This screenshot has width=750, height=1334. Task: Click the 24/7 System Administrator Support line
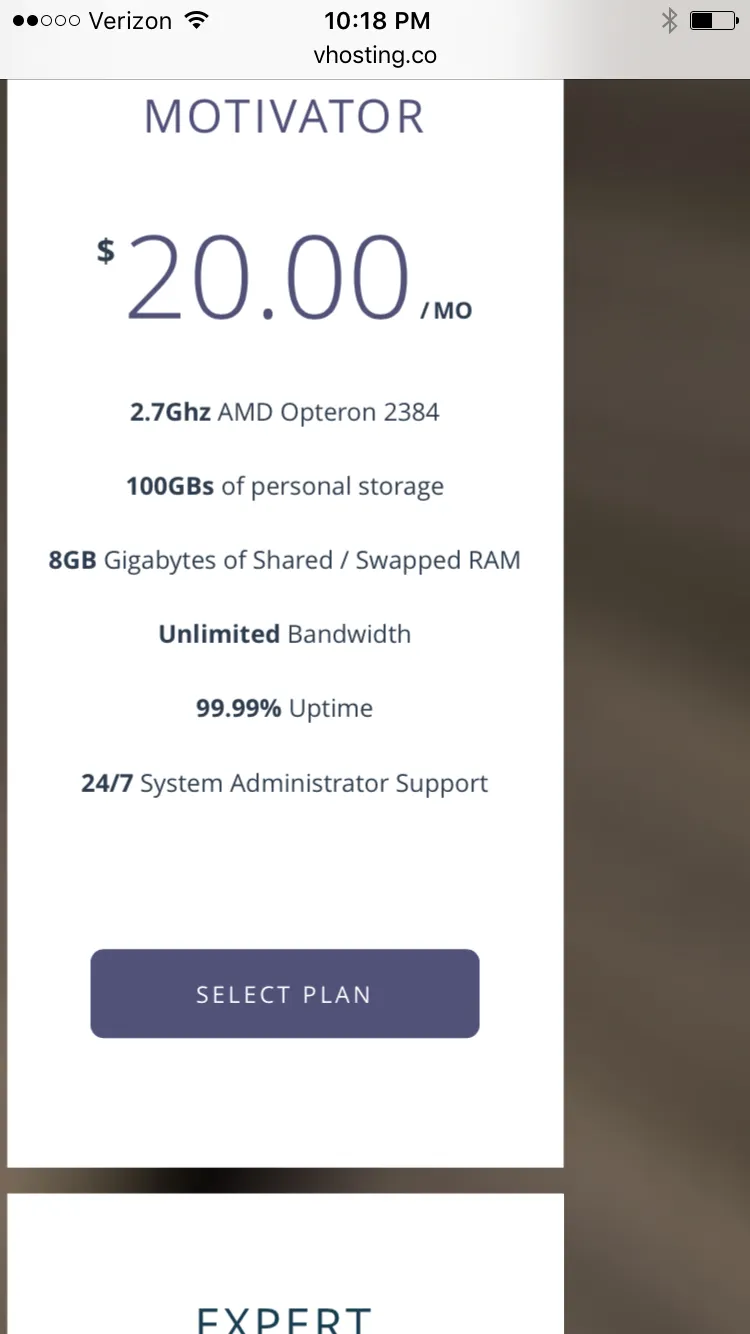click(285, 783)
